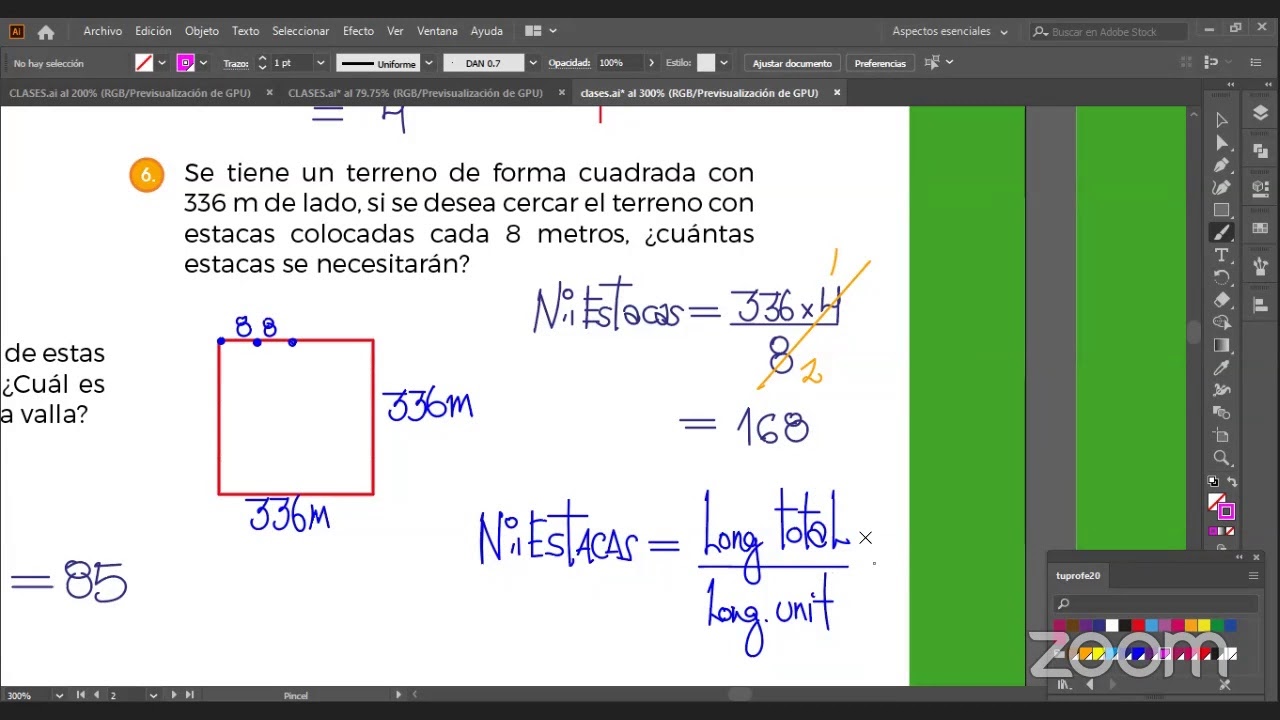Increase stroke weight with stepper
The image size is (1280, 720).
click(262, 59)
